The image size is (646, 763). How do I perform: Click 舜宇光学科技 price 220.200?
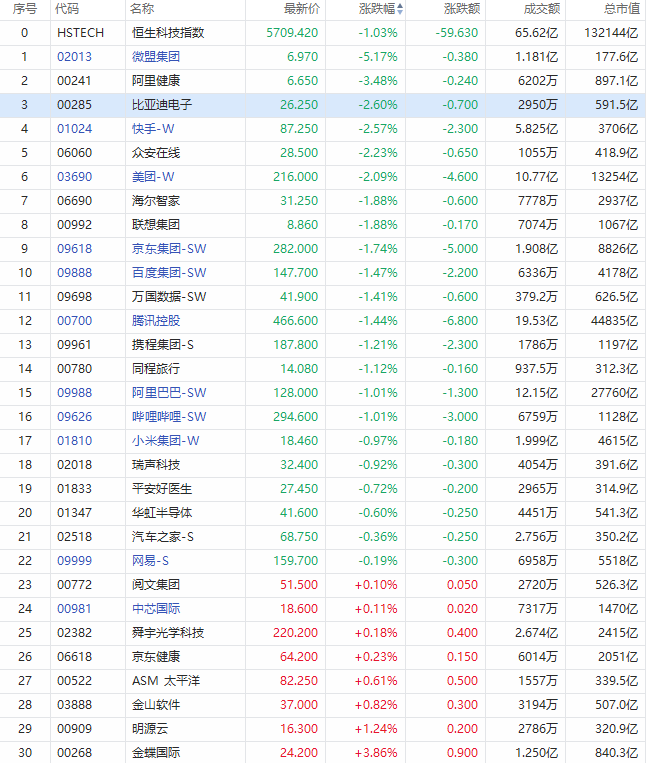pyautogui.click(x=295, y=633)
